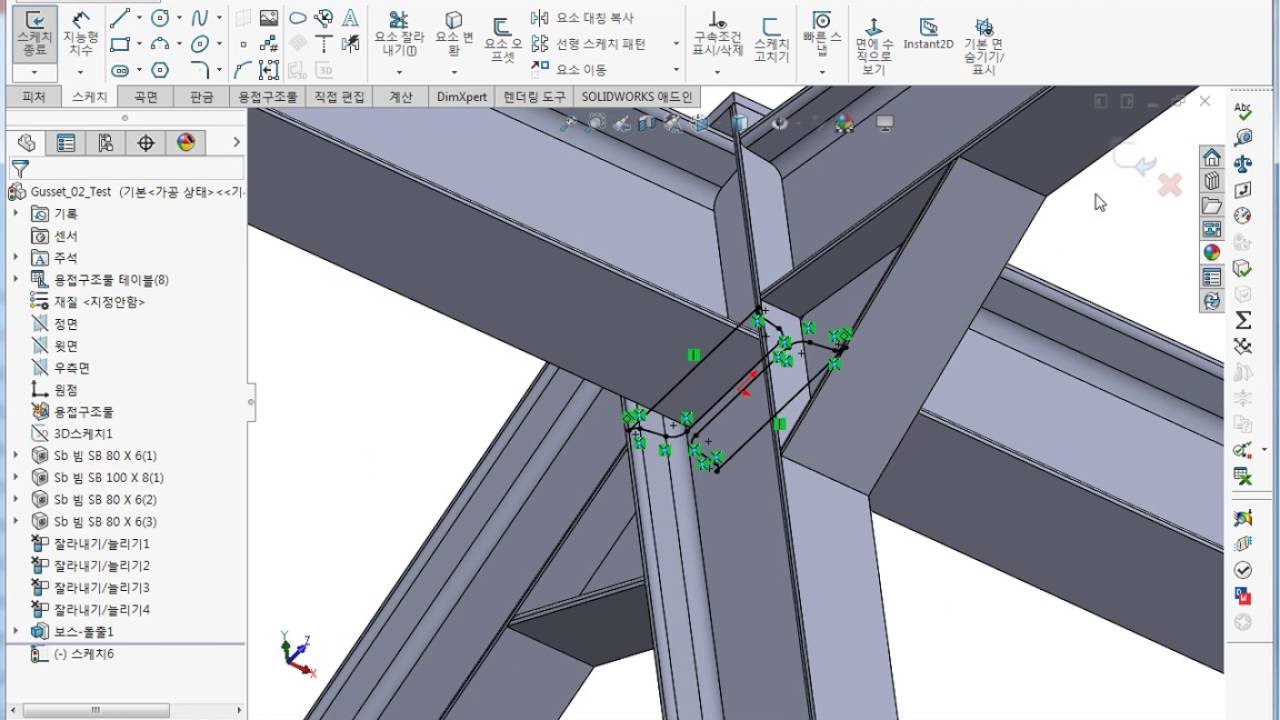This screenshot has width=1280, height=720.
Task: Open the Appearances color wheel task pane
Action: (x=1212, y=252)
